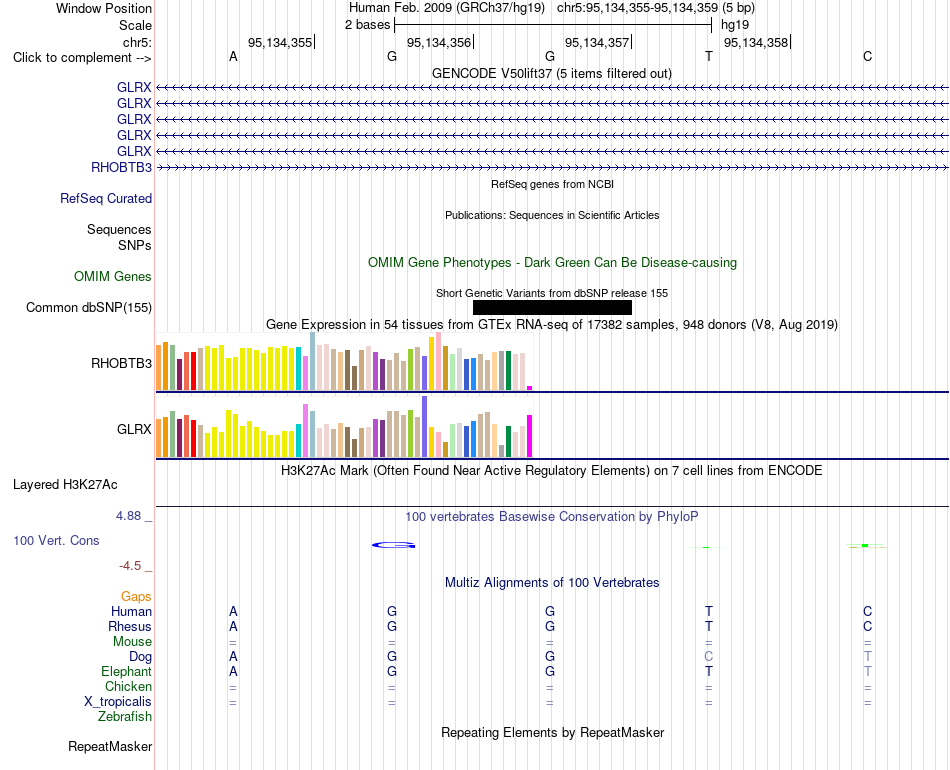Click 'Repeating Elements by RepeatMasker' title

553,733
